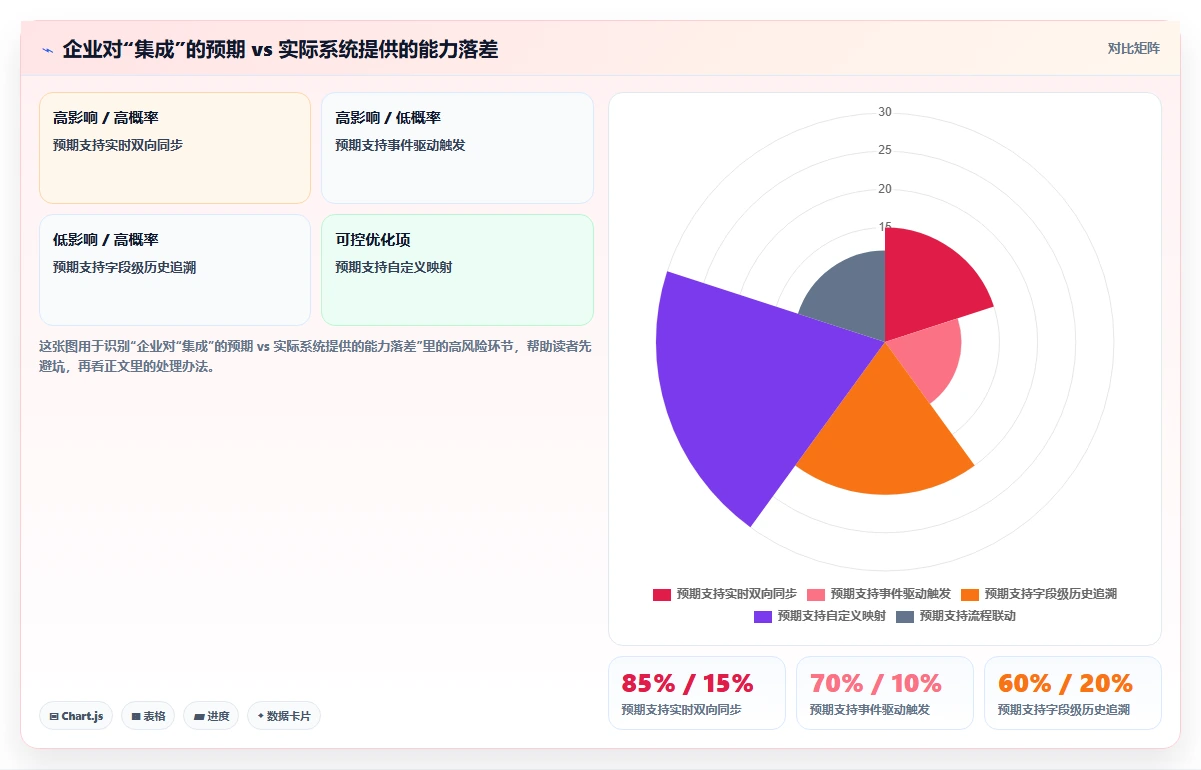Click the axis label 20 on the chart

click(x=885, y=189)
